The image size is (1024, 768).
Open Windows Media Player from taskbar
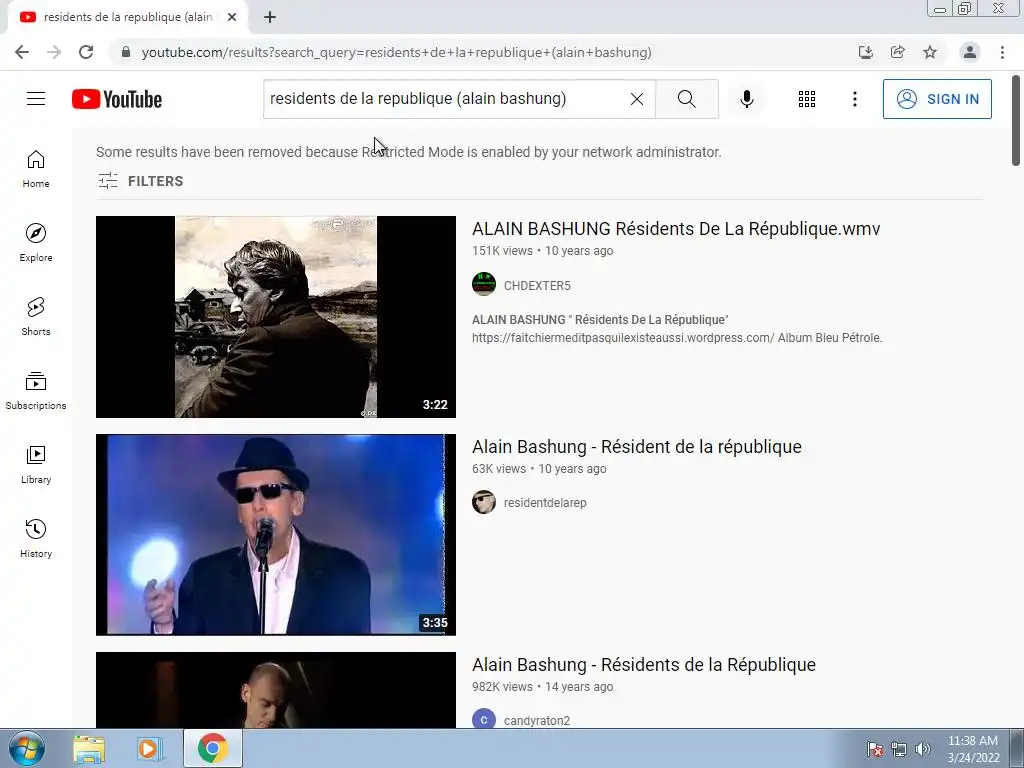pos(148,748)
